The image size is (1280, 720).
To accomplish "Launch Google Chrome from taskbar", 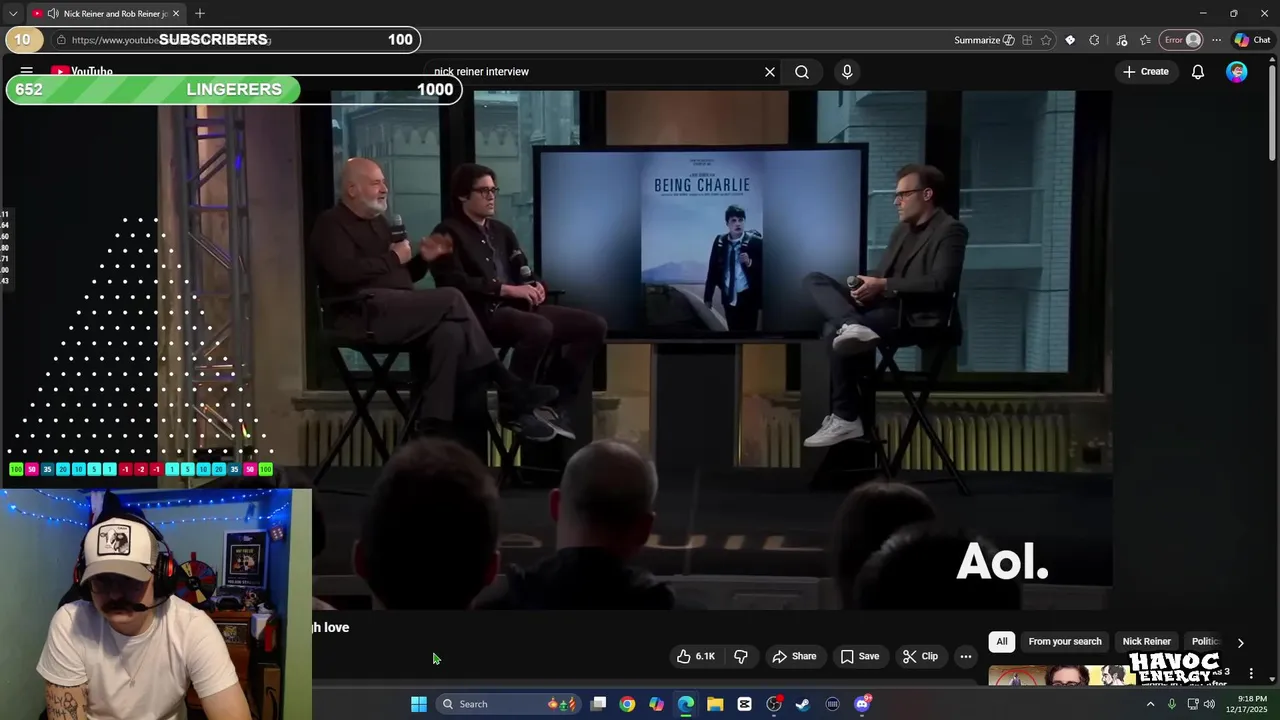I will (x=627, y=704).
